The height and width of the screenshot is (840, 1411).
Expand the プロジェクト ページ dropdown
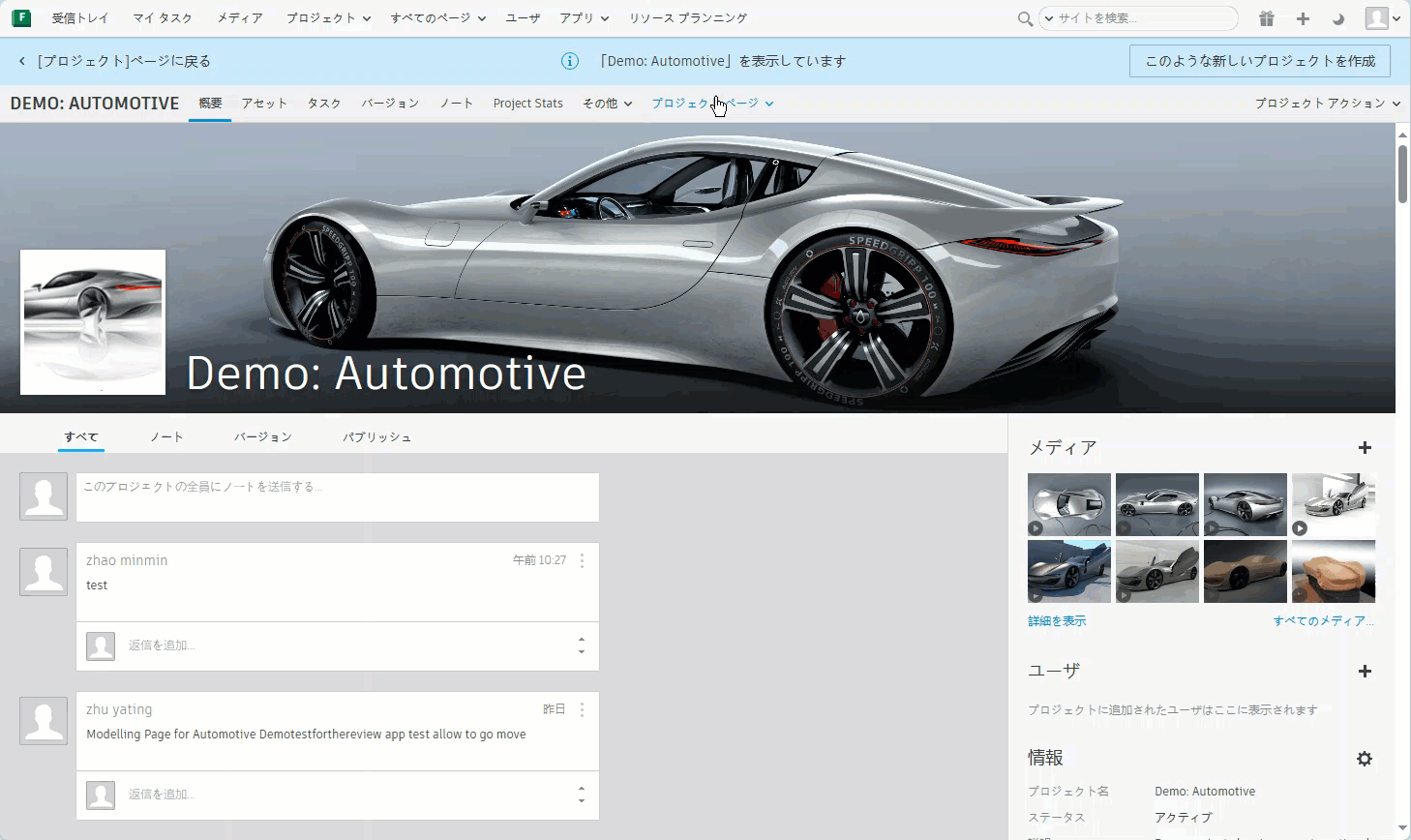pyautogui.click(x=712, y=104)
